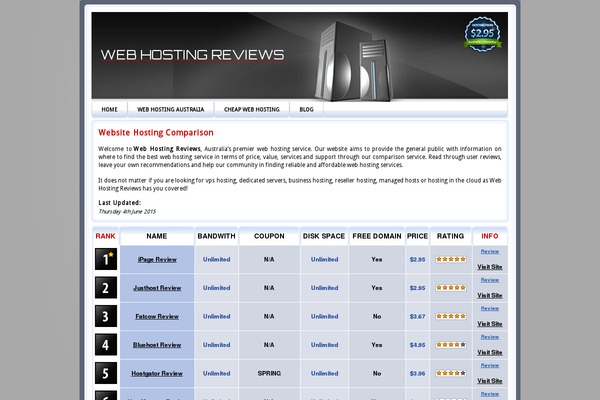The width and height of the screenshot is (600, 400).
Task: Click Fatcow star rating
Action: pyautogui.click(x=451, y=316)
